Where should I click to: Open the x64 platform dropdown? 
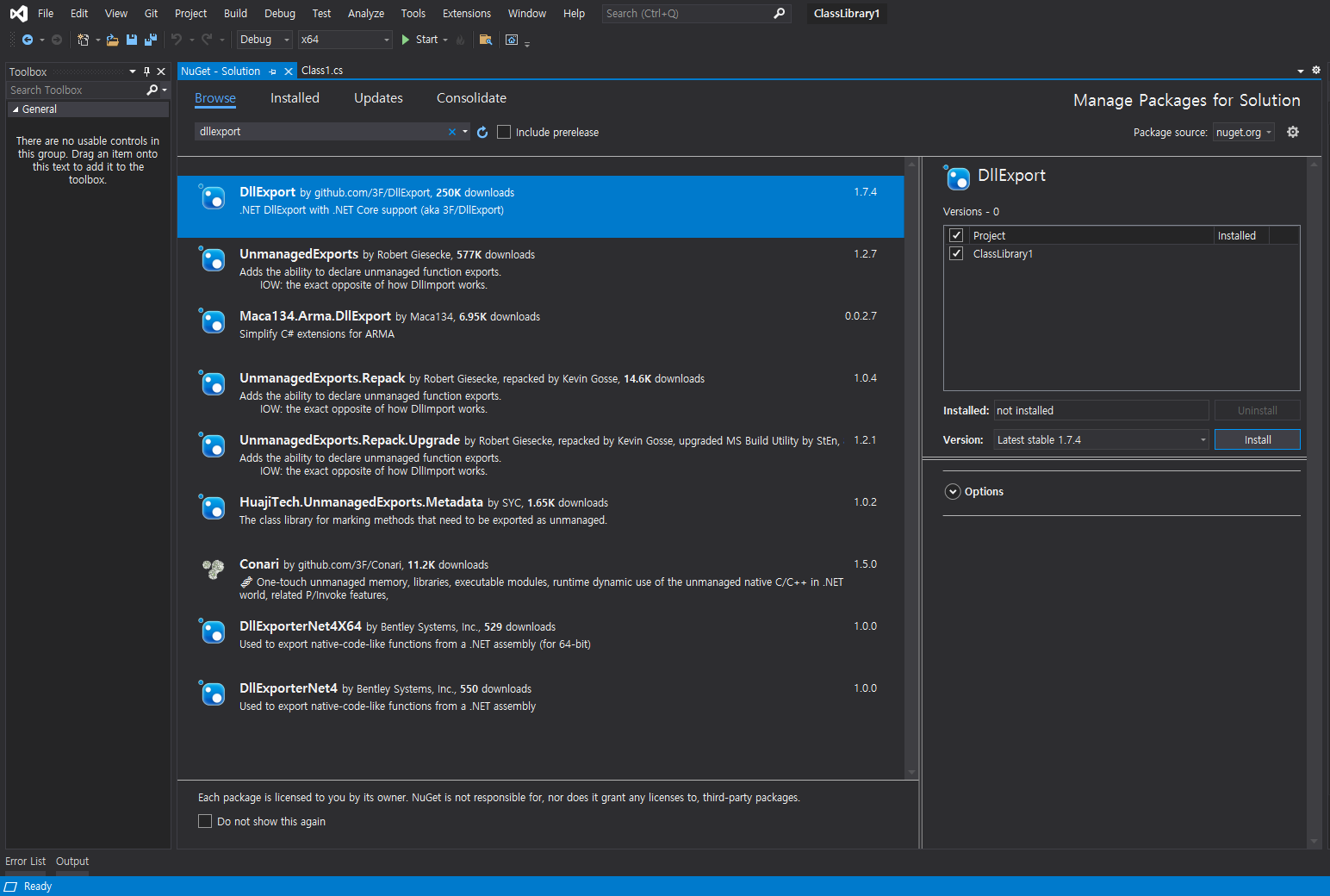coord(345,40)
